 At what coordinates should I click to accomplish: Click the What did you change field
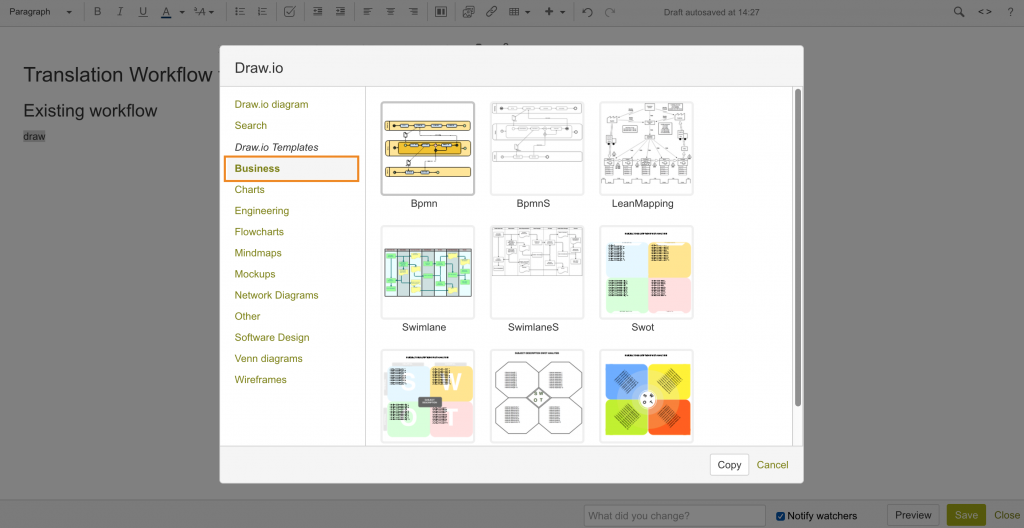[x=675, y=515]
